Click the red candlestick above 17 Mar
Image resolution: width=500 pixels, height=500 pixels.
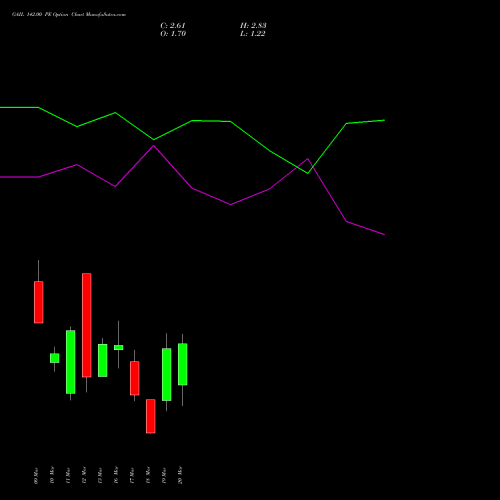coord(135,378)
